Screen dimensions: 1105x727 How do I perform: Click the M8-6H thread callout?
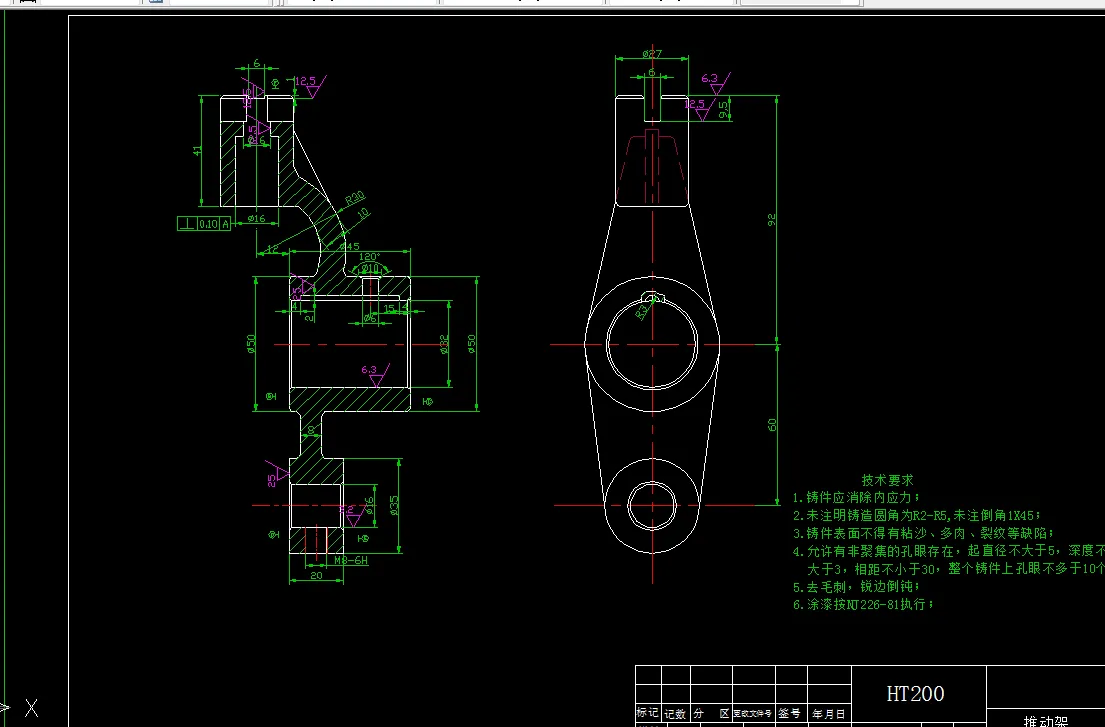pos(351,560)
